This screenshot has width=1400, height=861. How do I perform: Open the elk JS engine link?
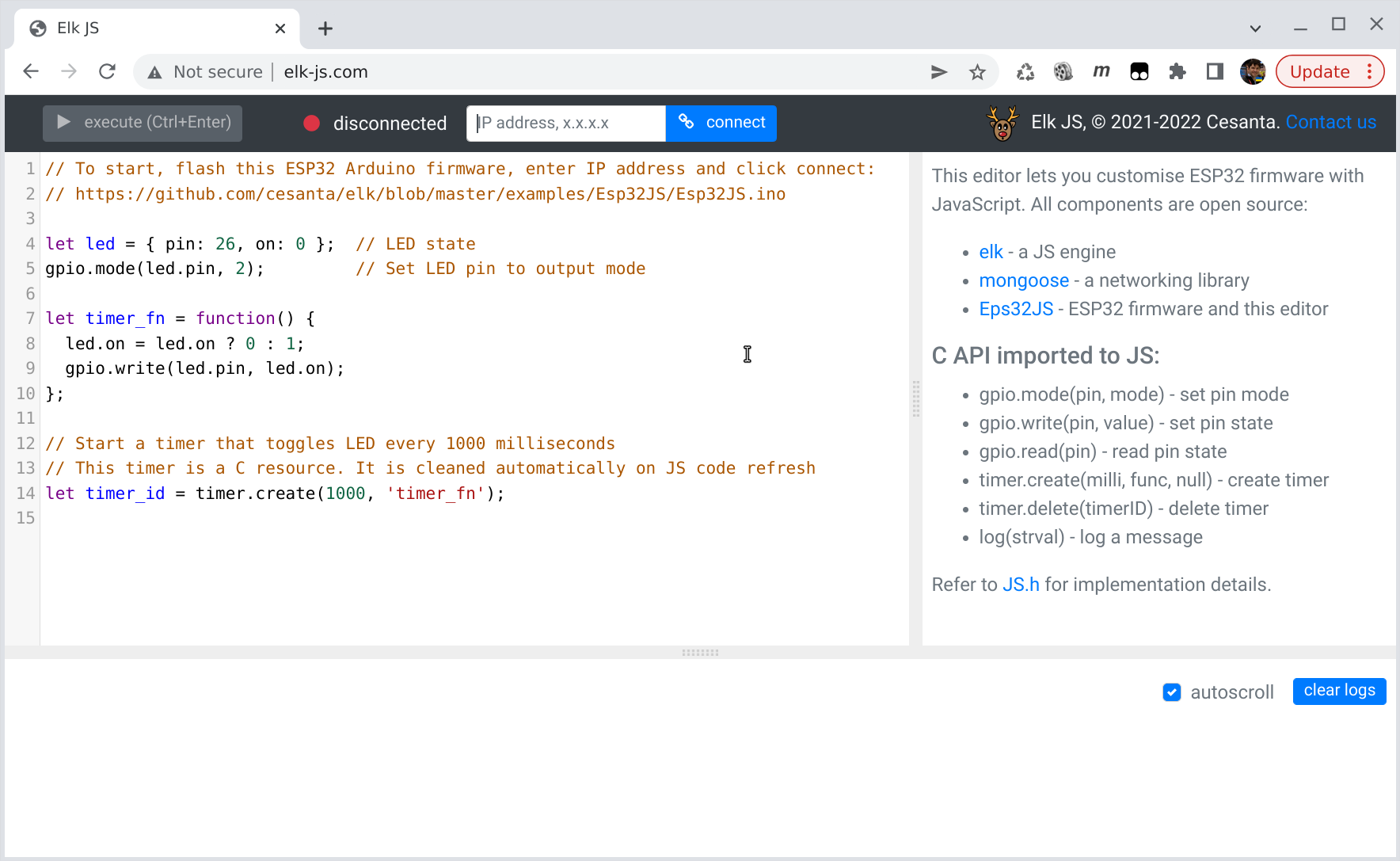coord(991,252)
